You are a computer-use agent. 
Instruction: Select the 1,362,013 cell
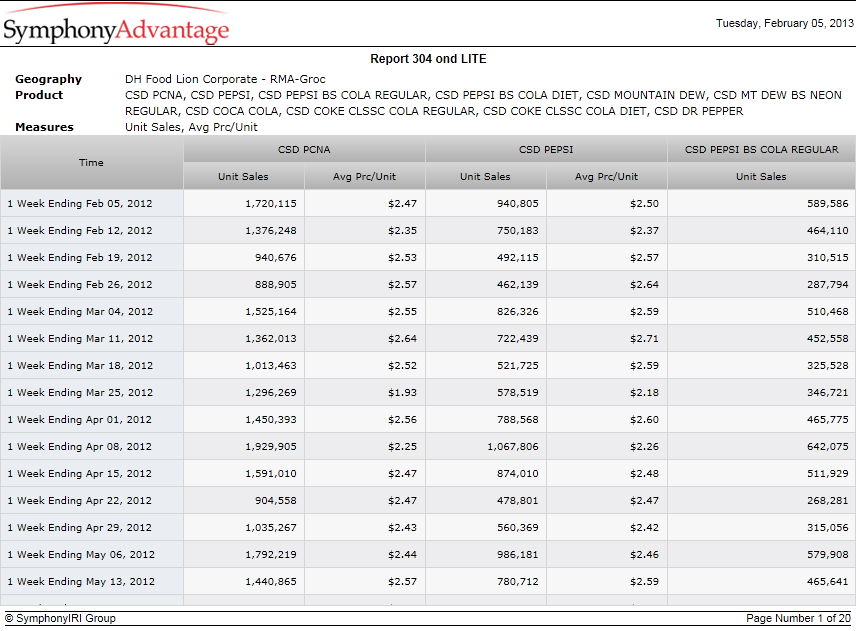pos(243,338)
